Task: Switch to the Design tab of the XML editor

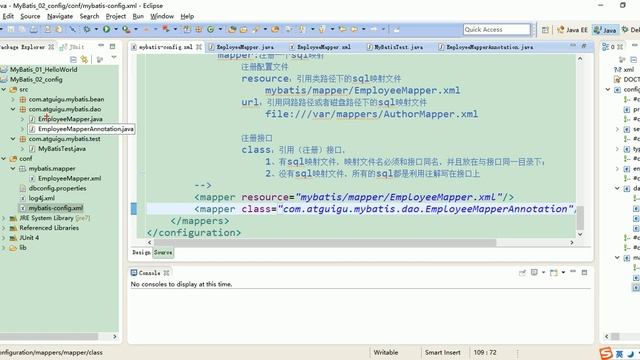Action: pos(141,253)
